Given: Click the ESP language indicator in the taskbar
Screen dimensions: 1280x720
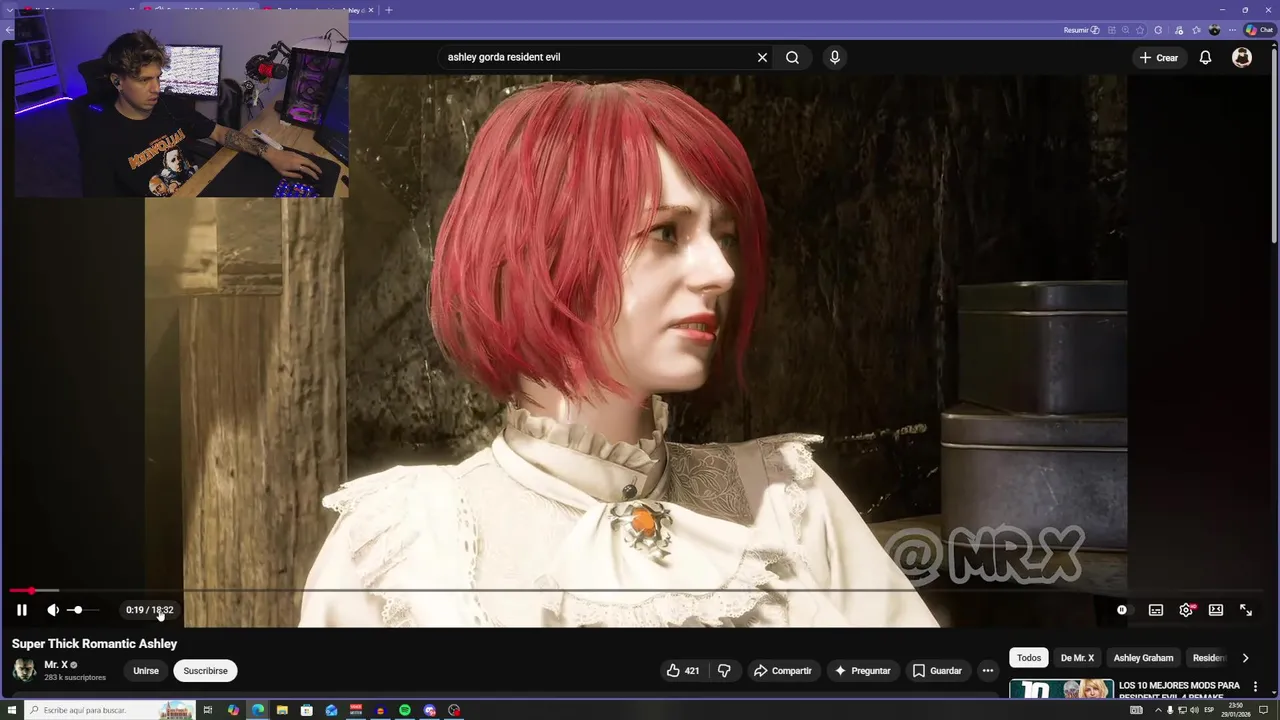Looking at the screenshot, I should [1209, 710].
